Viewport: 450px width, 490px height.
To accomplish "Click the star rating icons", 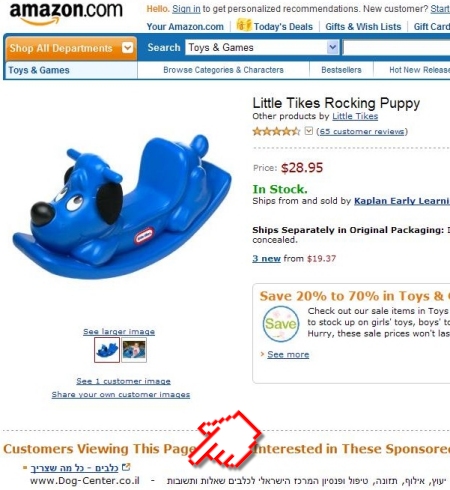I will pos(276,131).
